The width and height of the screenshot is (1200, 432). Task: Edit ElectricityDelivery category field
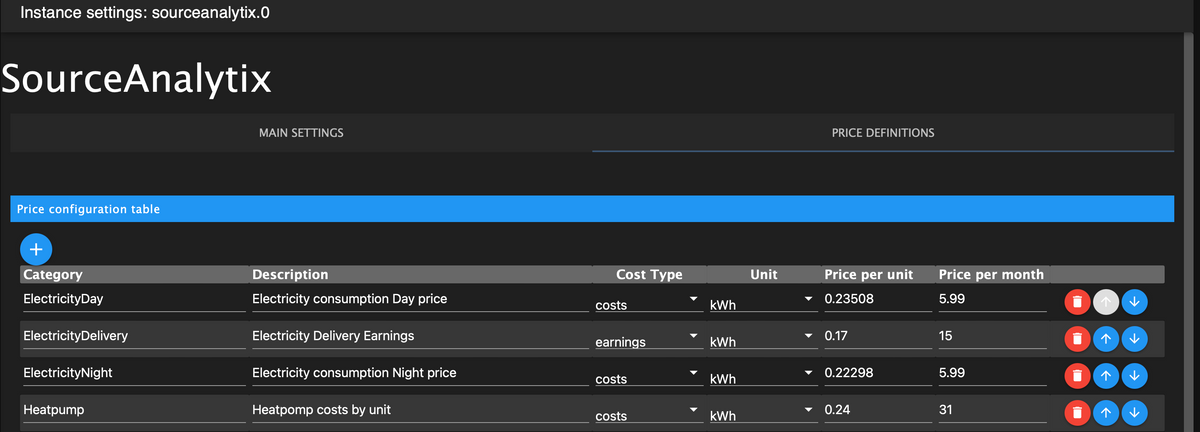pos(134,336)
